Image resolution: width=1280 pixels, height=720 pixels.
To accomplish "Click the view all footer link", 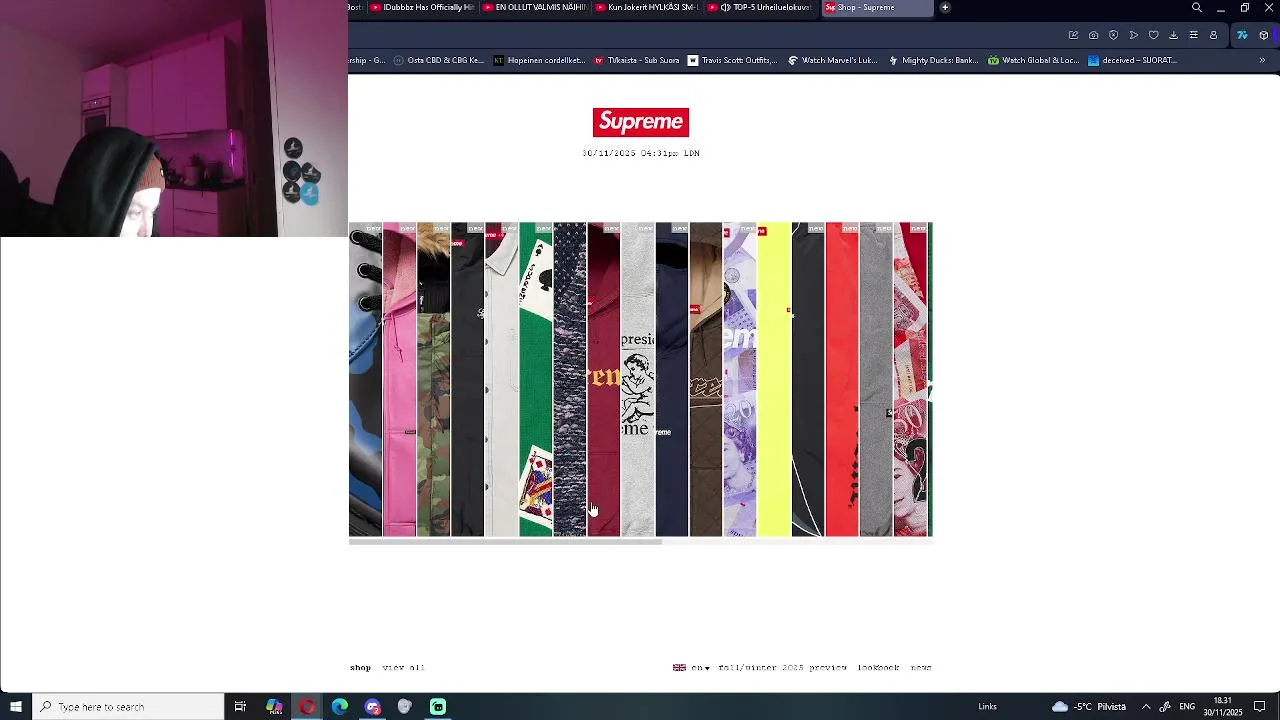I will (403, 667).
